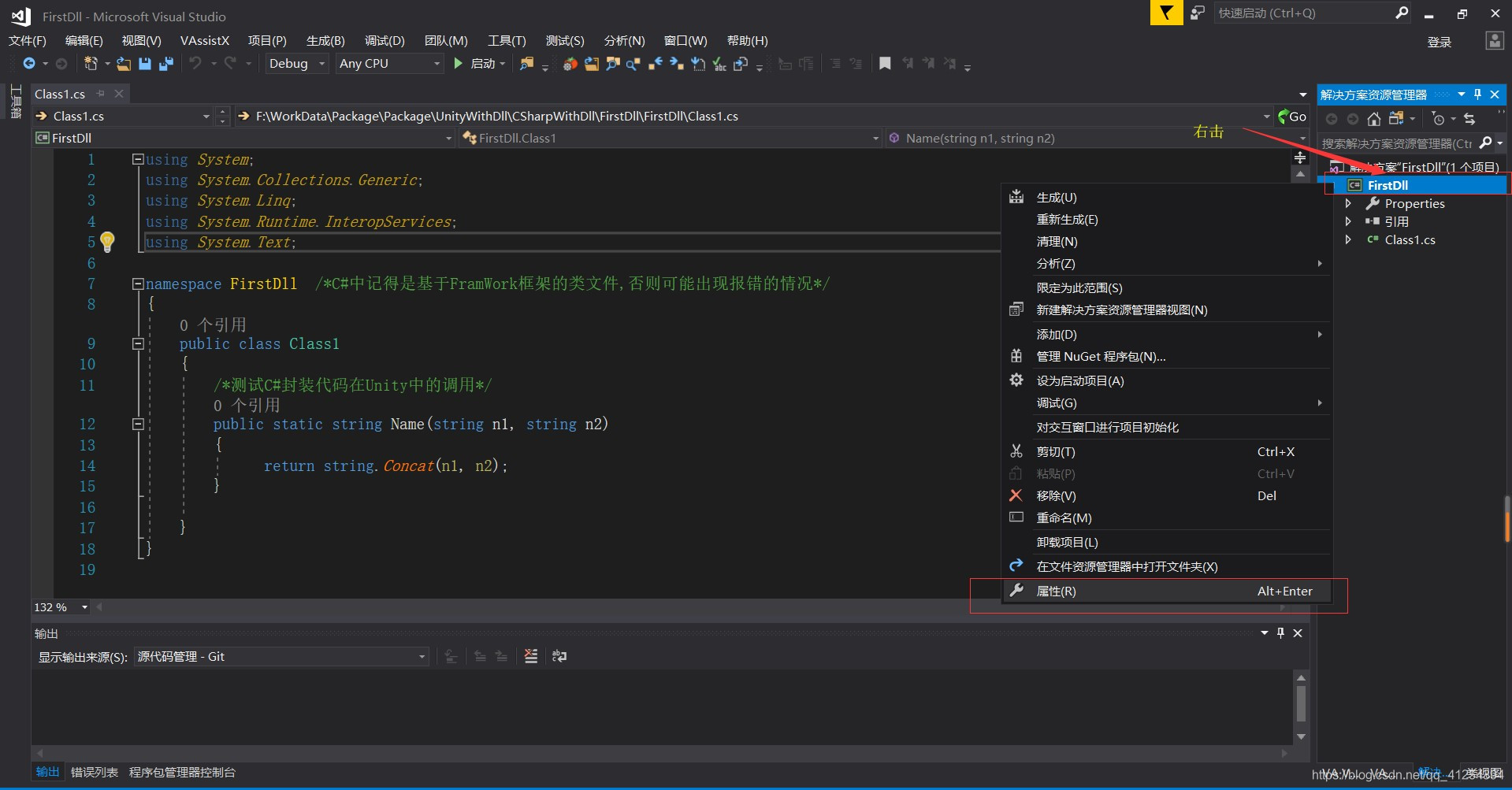Screen dimensions: 1512x790
Task: Select 卸载项目(L) in context menu
Action: (x=1166, y=543)
